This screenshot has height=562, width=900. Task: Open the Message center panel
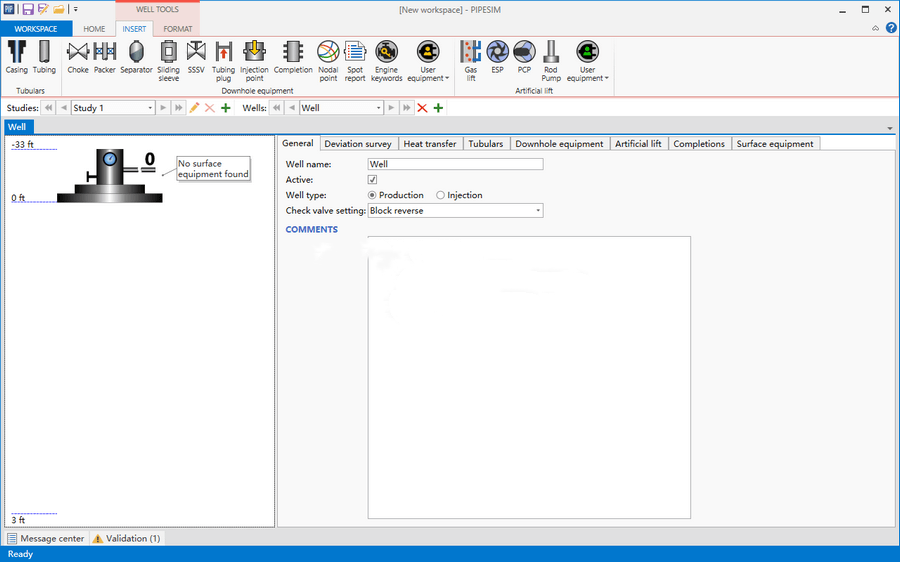[x=46, y=538]
